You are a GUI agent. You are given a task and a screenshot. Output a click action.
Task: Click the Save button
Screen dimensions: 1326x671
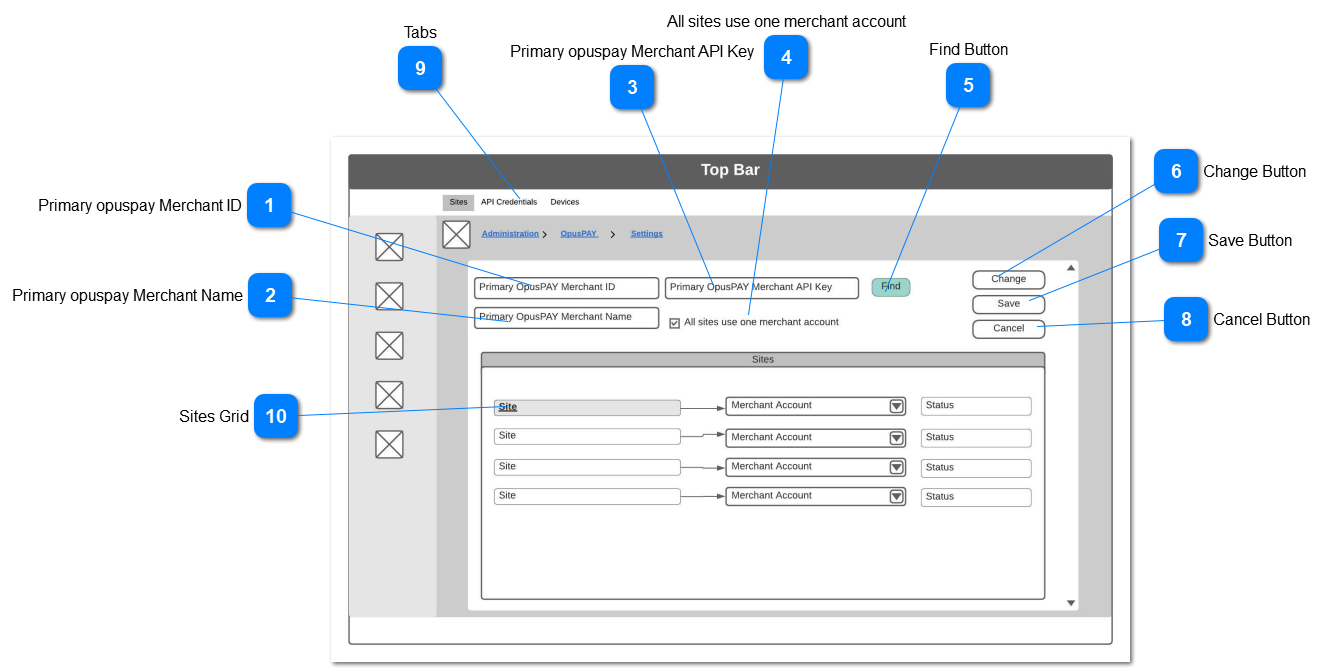pos(1008,304)
